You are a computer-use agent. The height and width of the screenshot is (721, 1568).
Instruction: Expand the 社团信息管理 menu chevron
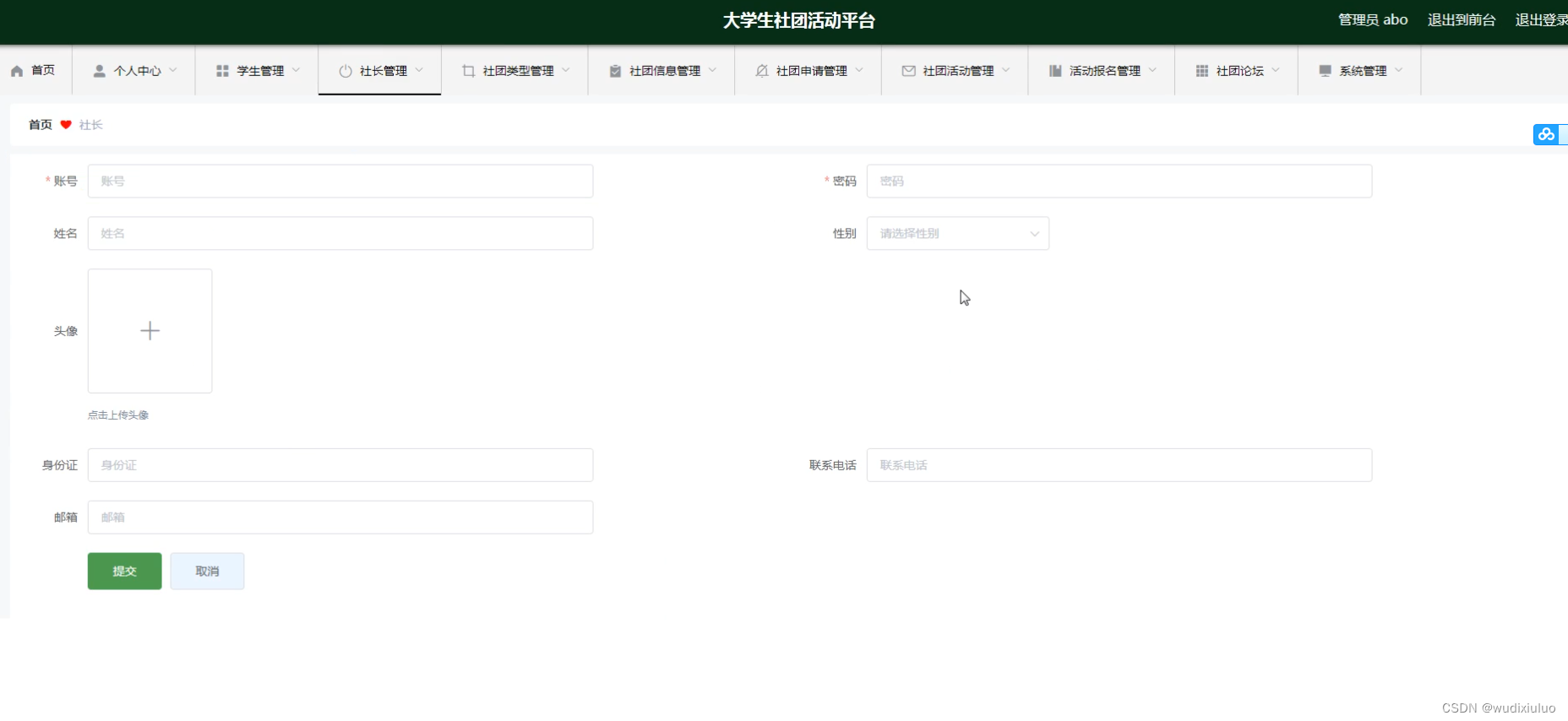pyautogui.click(x=712, y=70)
